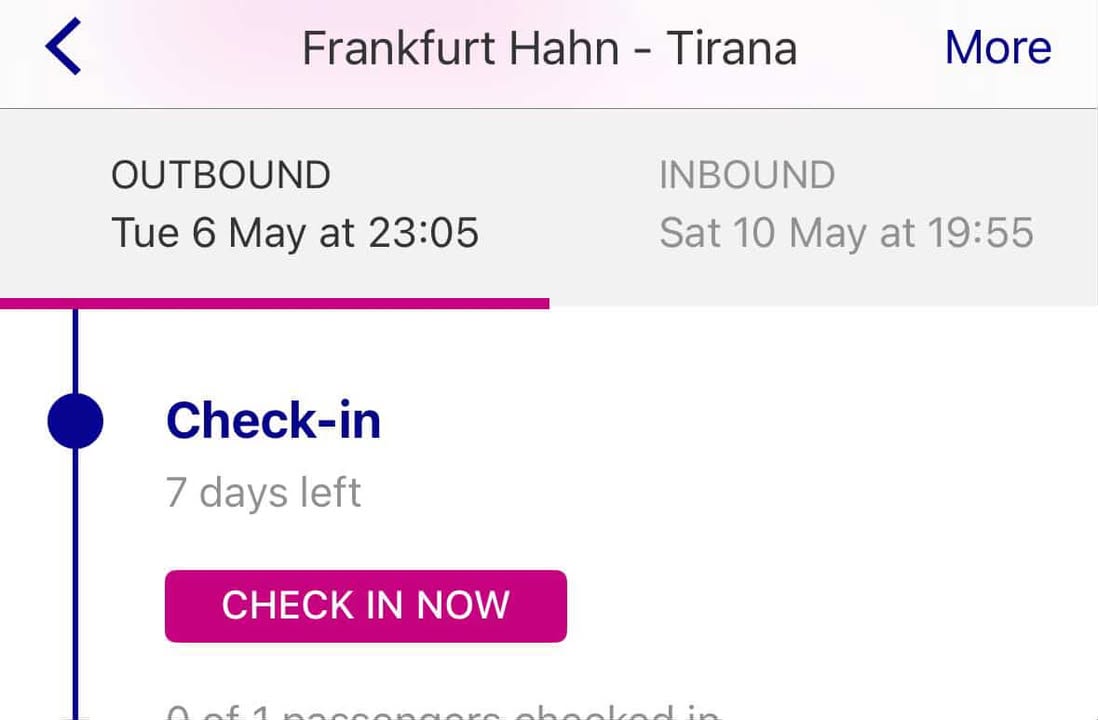Screen dimensions: 1098x720
Task: Switch to the INBOUND tab
Action: [747, 175]
